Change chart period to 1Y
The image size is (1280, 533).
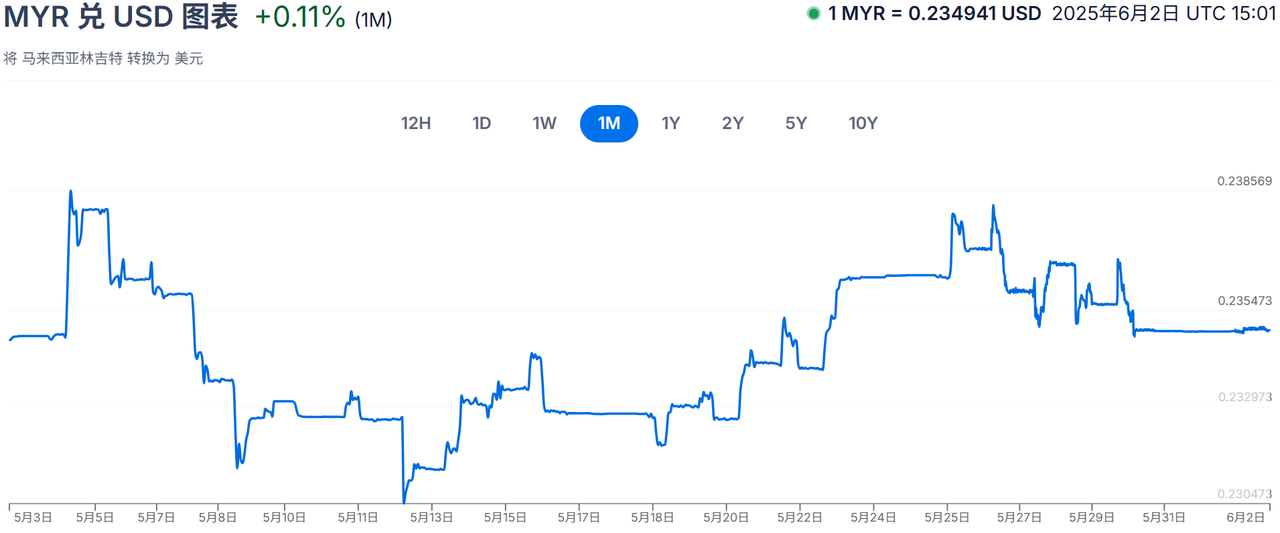670,124
